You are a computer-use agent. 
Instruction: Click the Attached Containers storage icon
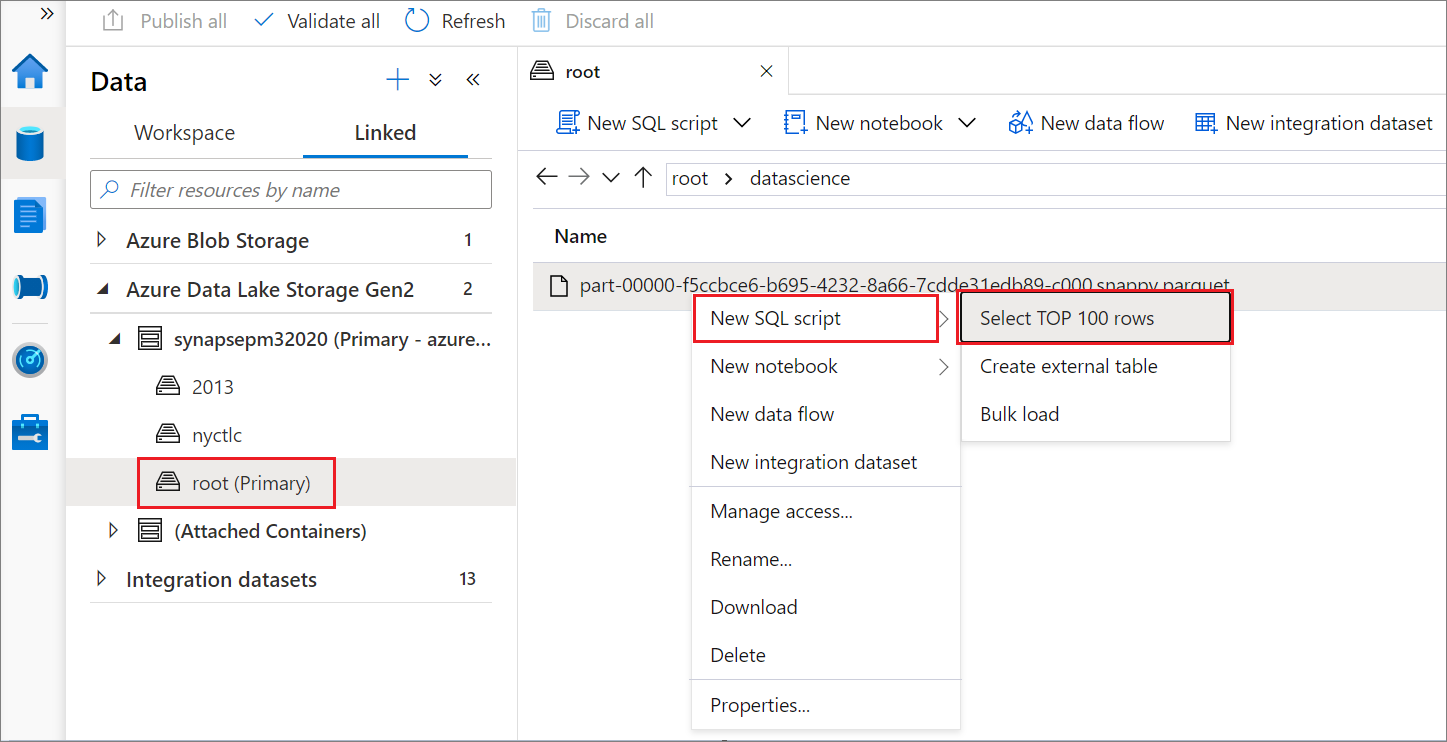tap(150, 531)
